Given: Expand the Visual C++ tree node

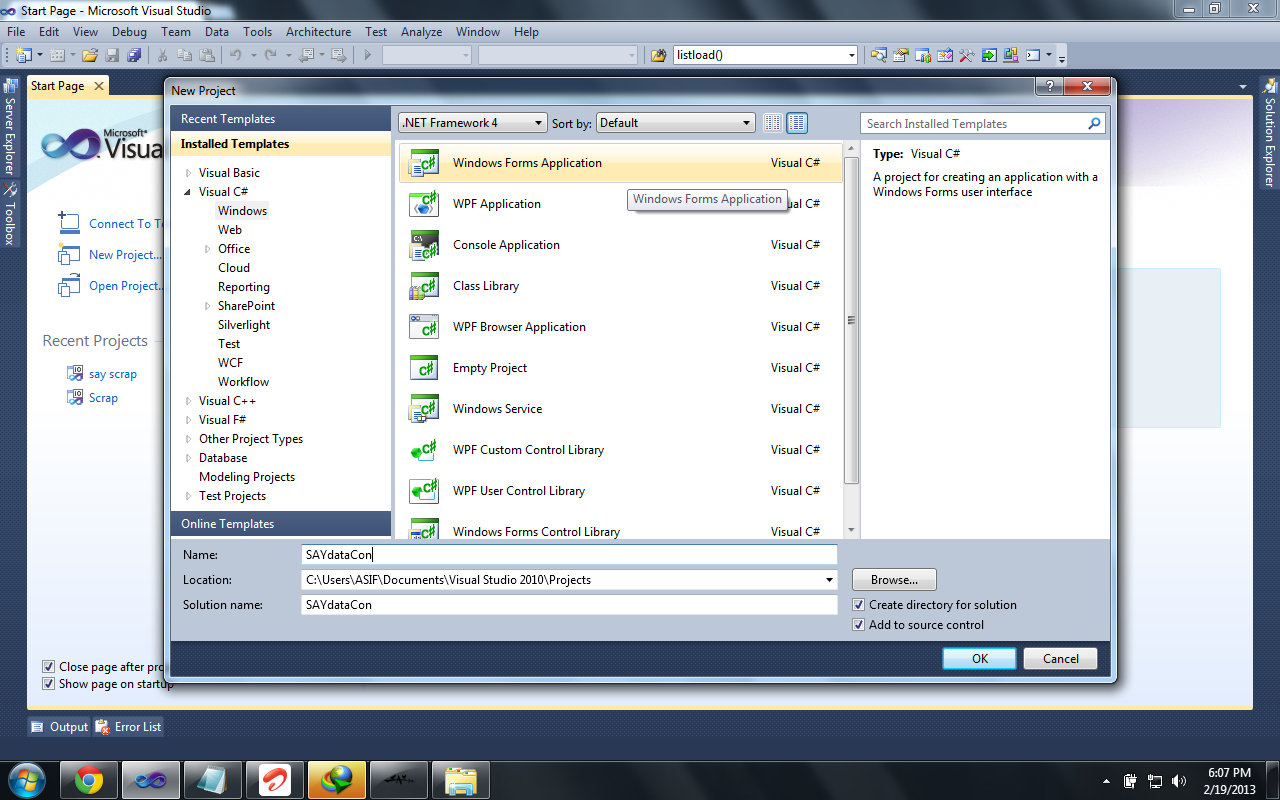Looking at the screenshot, I should pos(189,401).
